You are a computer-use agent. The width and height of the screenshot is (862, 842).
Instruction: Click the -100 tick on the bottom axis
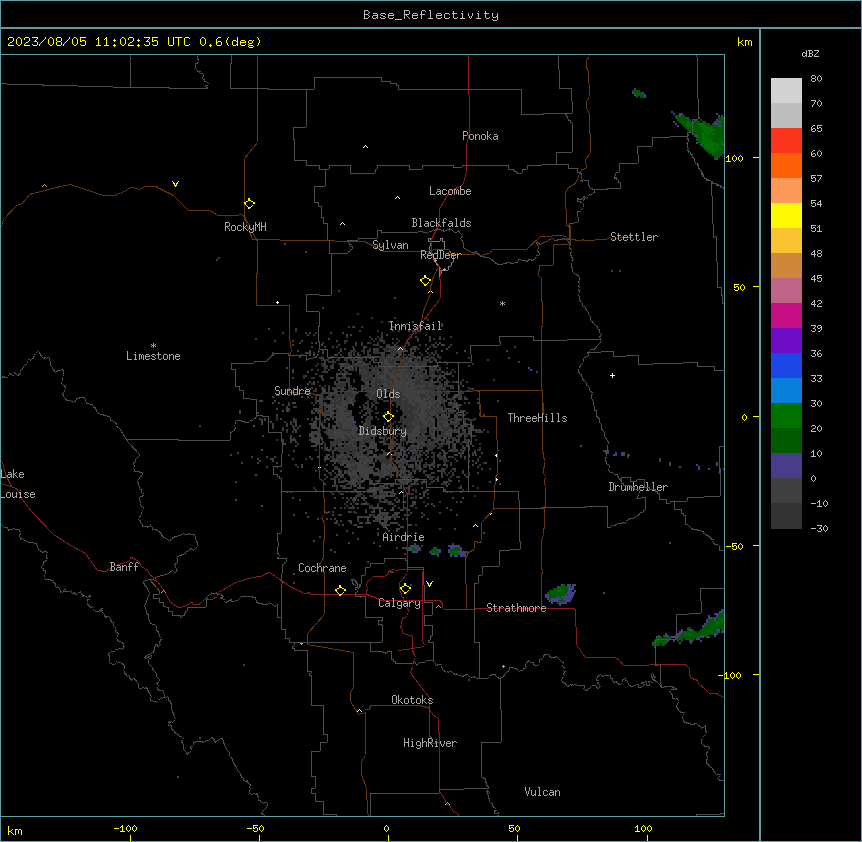[x=126, y=829]
